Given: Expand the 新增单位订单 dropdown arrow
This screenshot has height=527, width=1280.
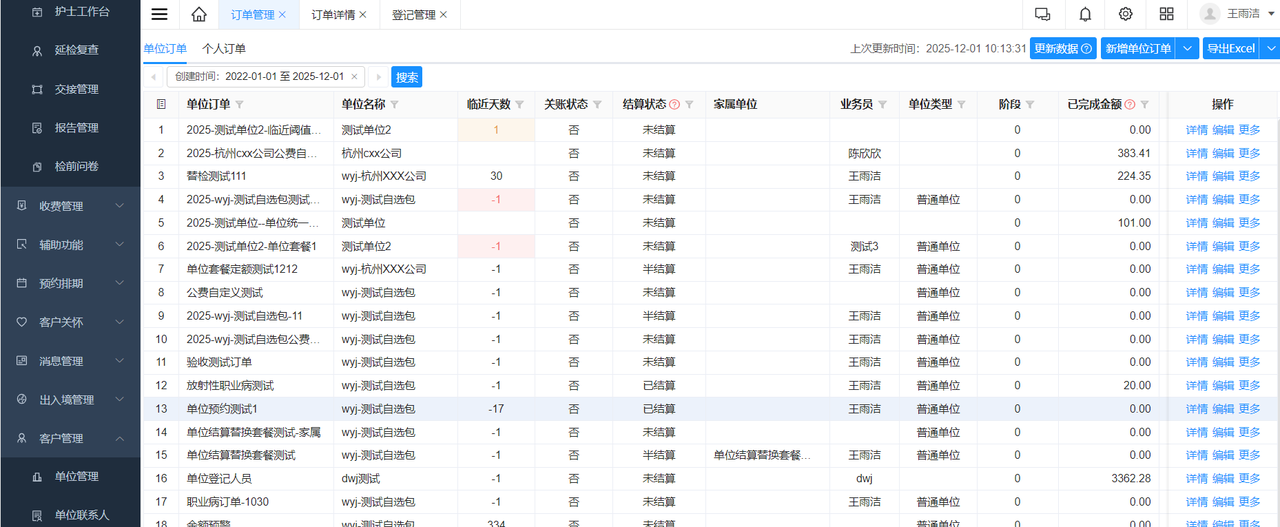Looking at the screenshot, I should (x=1187, y=48).
